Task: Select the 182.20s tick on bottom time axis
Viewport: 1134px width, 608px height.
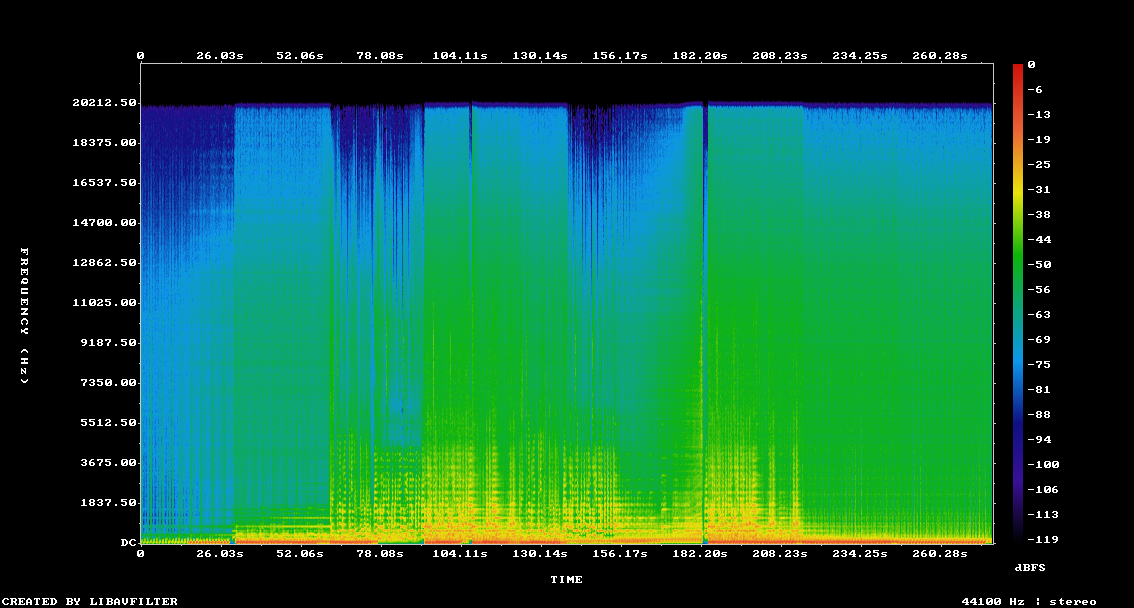Action: [x=700, y=553]
